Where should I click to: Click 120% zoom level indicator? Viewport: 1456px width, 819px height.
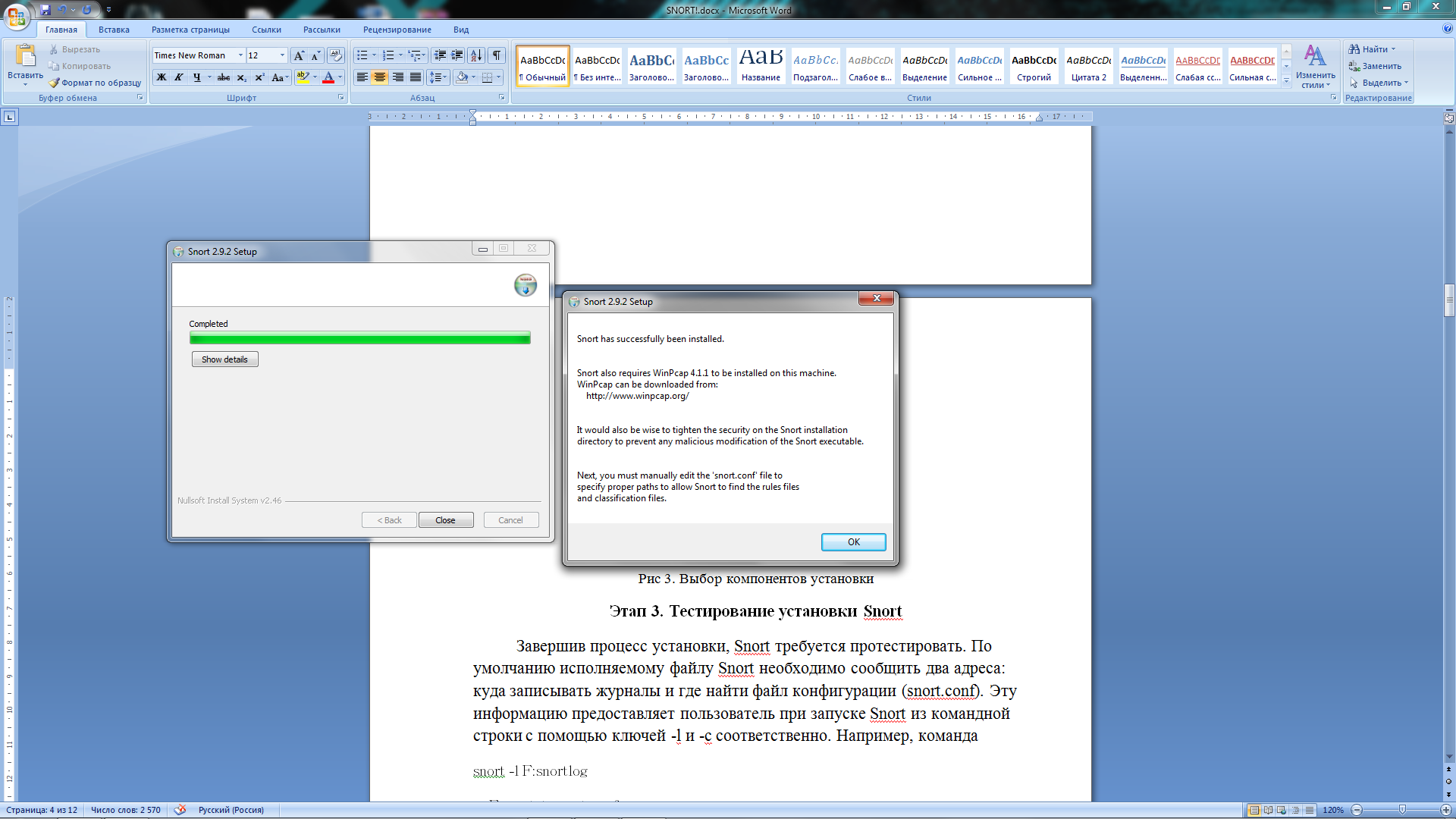coord(1333,810)
